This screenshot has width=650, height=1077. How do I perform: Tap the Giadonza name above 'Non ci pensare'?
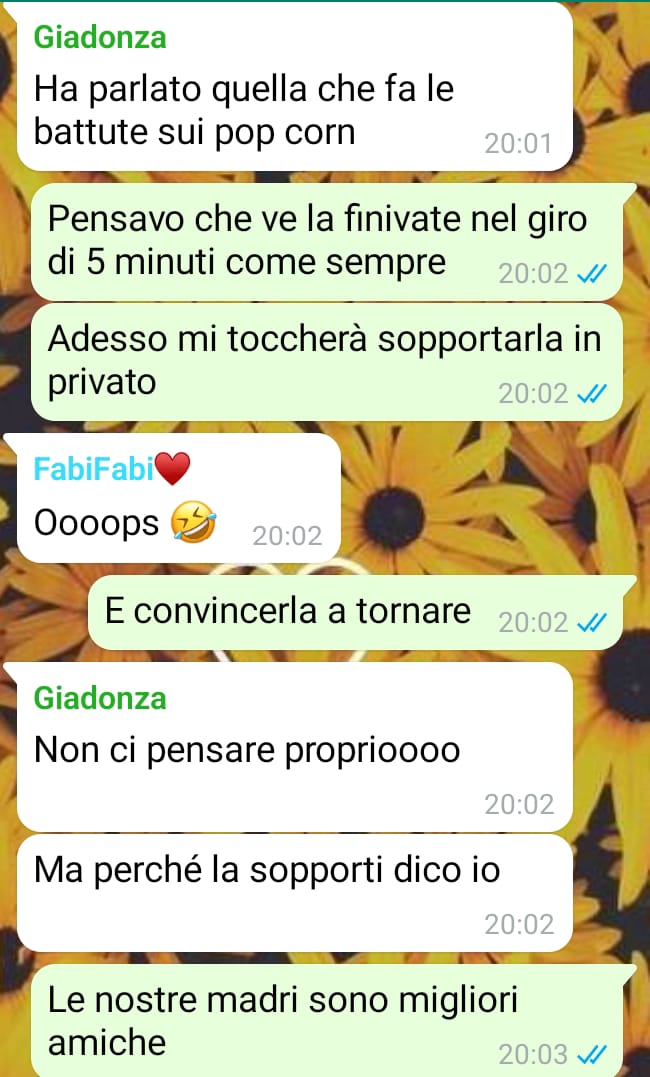pyautogui.click(x=100, y=699)
